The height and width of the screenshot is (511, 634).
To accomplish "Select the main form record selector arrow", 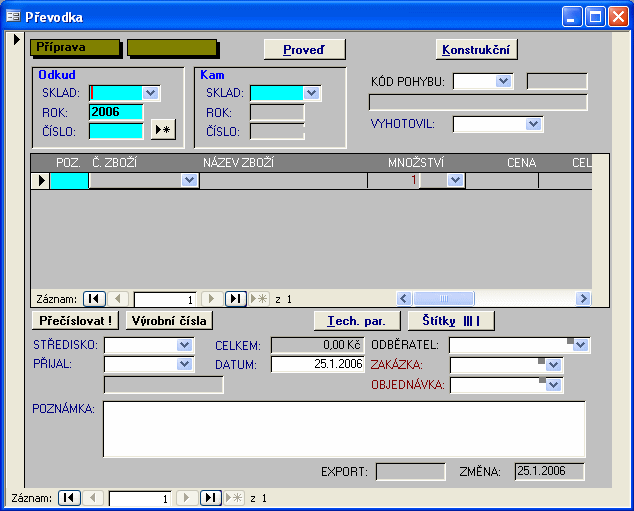I will click(x=16, y=39).
